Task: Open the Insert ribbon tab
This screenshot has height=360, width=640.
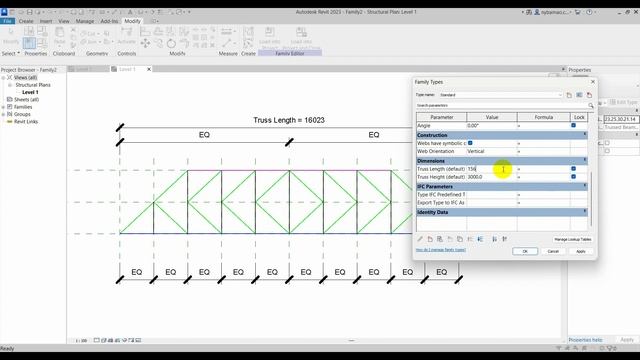Action: click(x=46, y=21)
